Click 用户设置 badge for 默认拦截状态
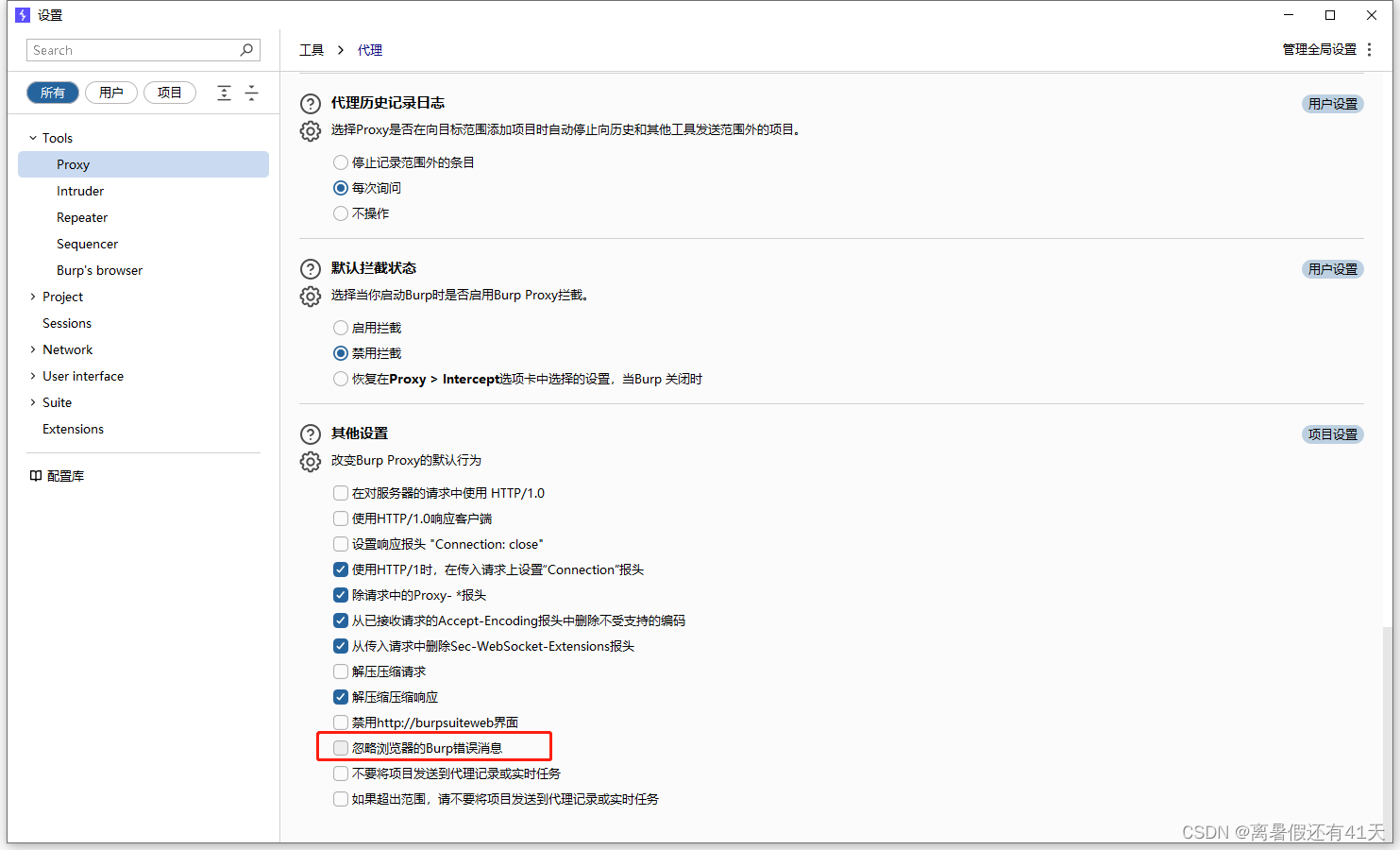The height and width of the screenshot is (850, 1400). pyautogui.click(x=1333, y=269)
